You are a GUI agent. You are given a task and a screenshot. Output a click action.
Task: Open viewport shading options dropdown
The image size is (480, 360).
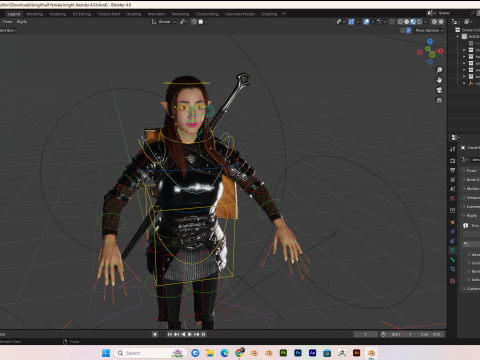tap(426, 22)
